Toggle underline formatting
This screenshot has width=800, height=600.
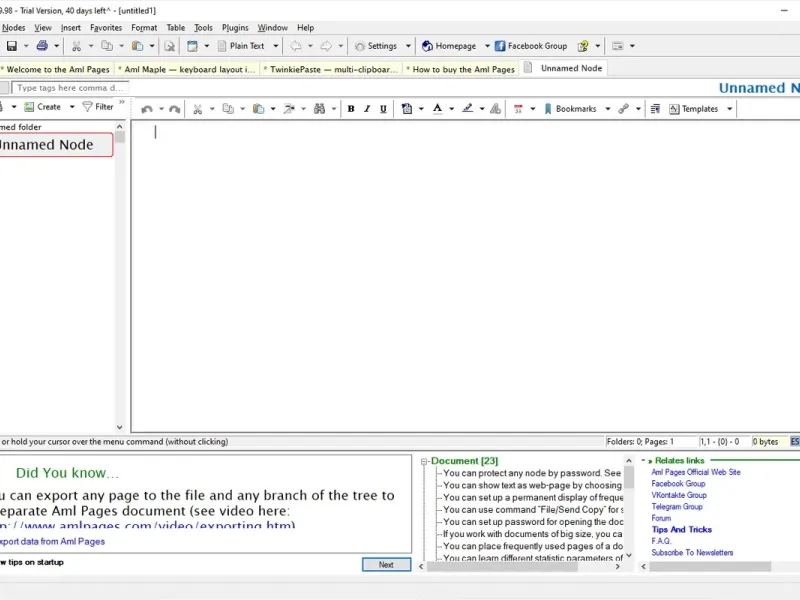[383, 108]
